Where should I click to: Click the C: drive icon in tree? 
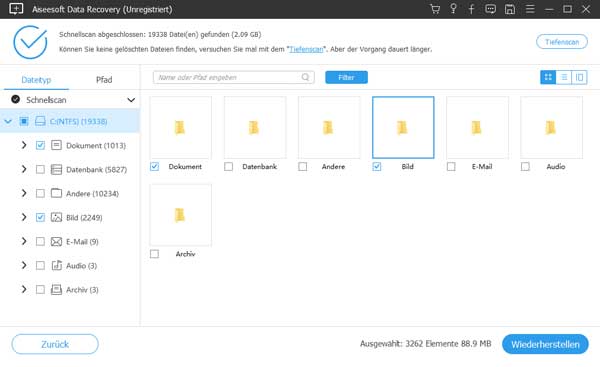(40, 121)
